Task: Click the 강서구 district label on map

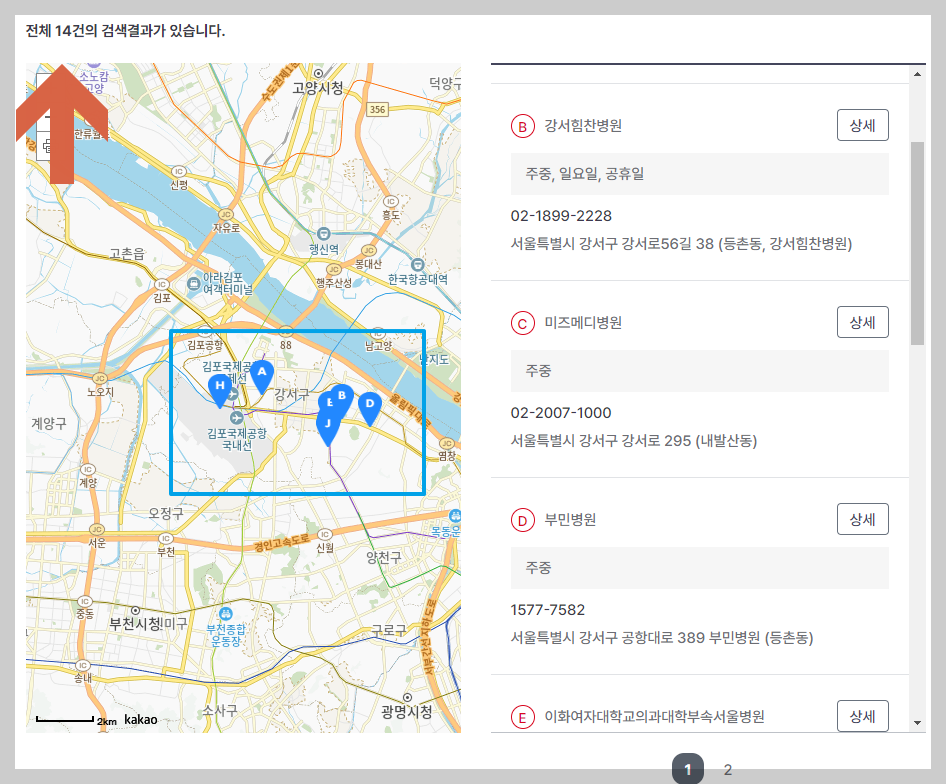Action: (x=291, y=394)
